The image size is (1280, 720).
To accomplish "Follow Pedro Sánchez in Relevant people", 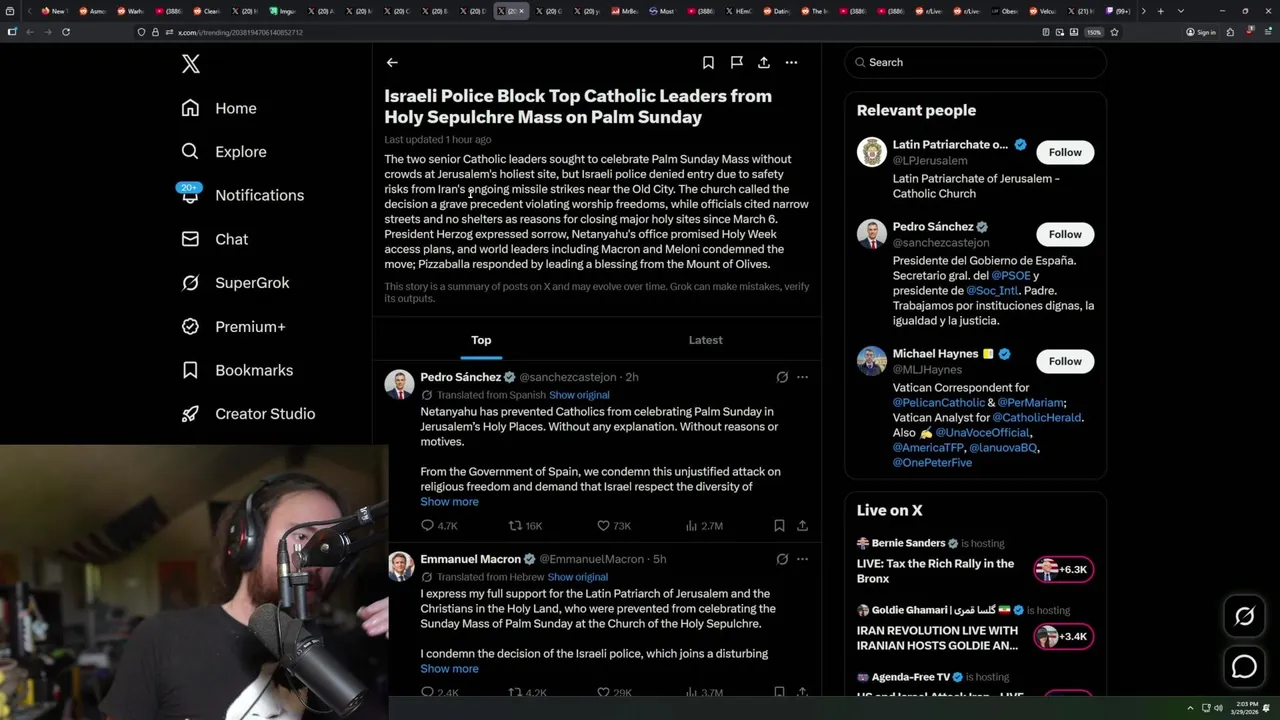I will tap(1065, 234).
